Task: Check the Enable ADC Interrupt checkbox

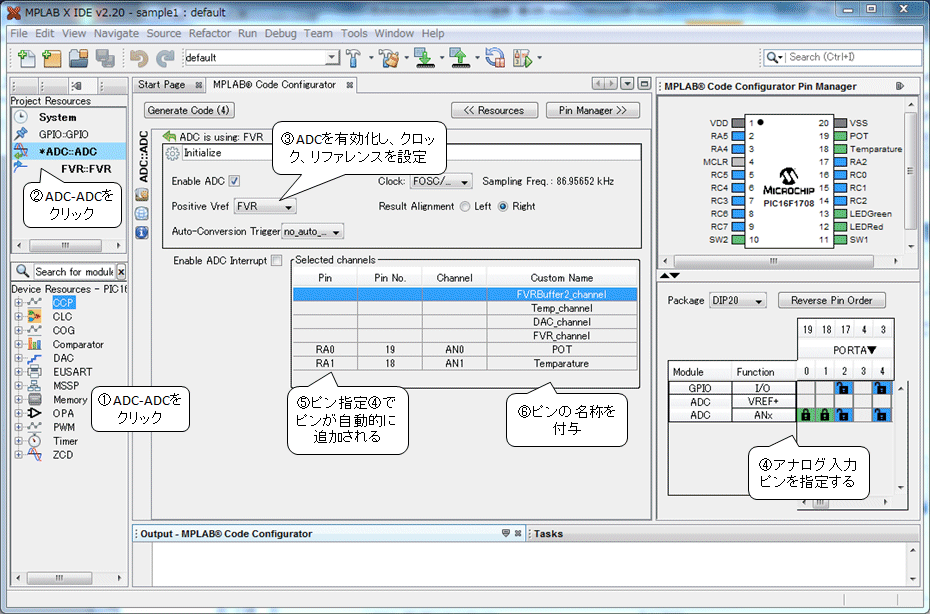Action: (x=276, y=260)
